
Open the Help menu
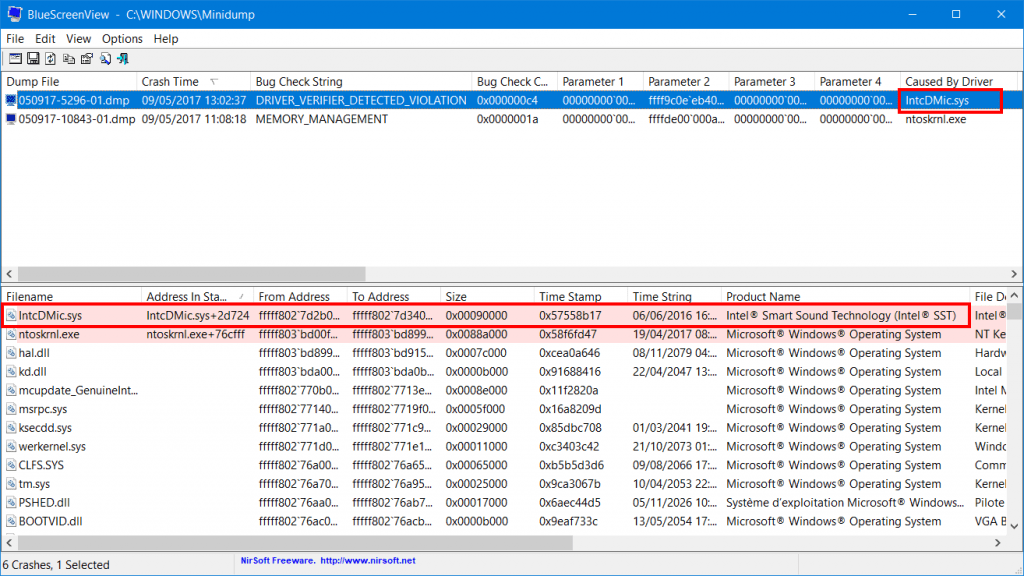(166, 39)
